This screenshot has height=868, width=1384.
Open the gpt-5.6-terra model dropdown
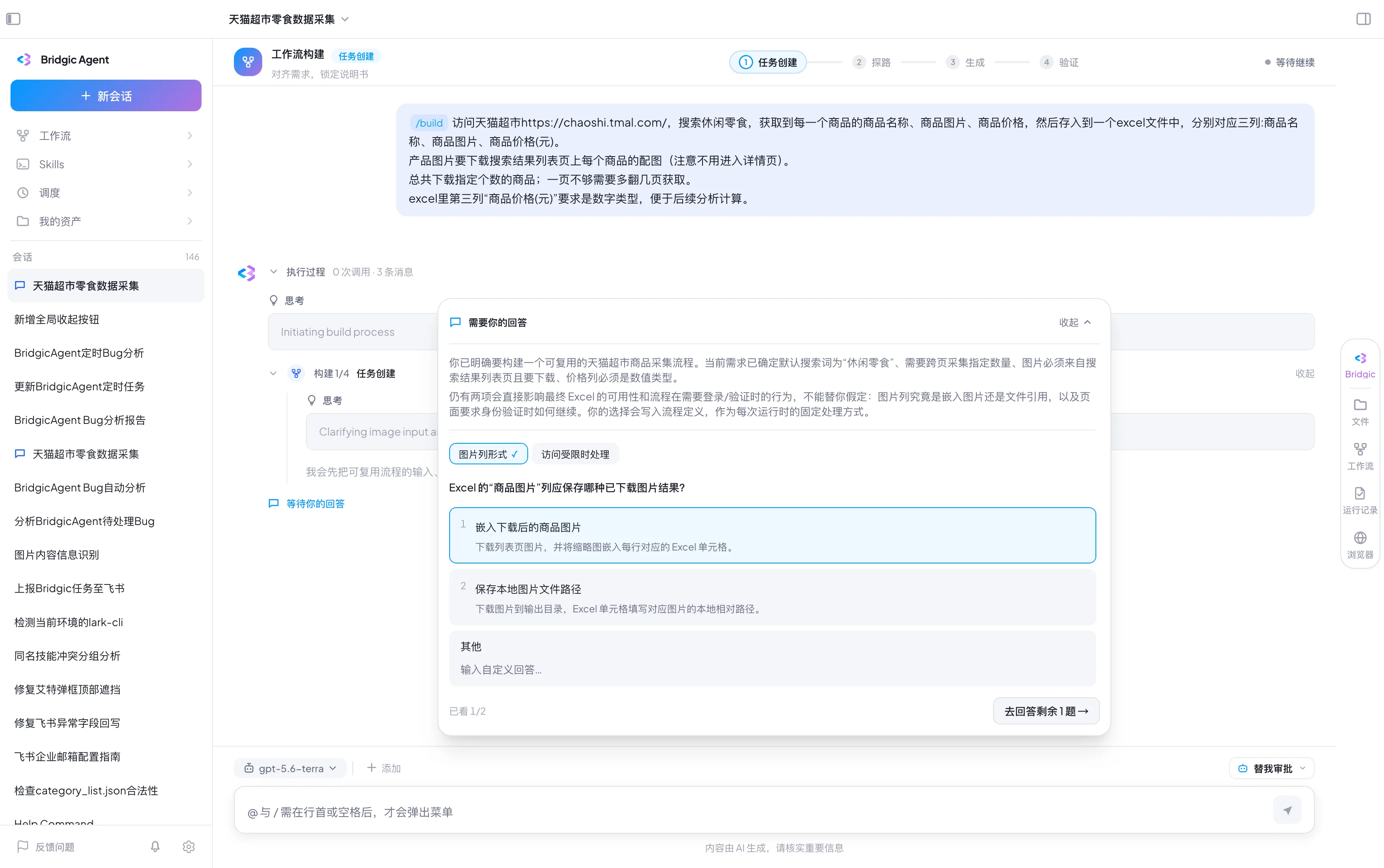(x=290, y=768)
